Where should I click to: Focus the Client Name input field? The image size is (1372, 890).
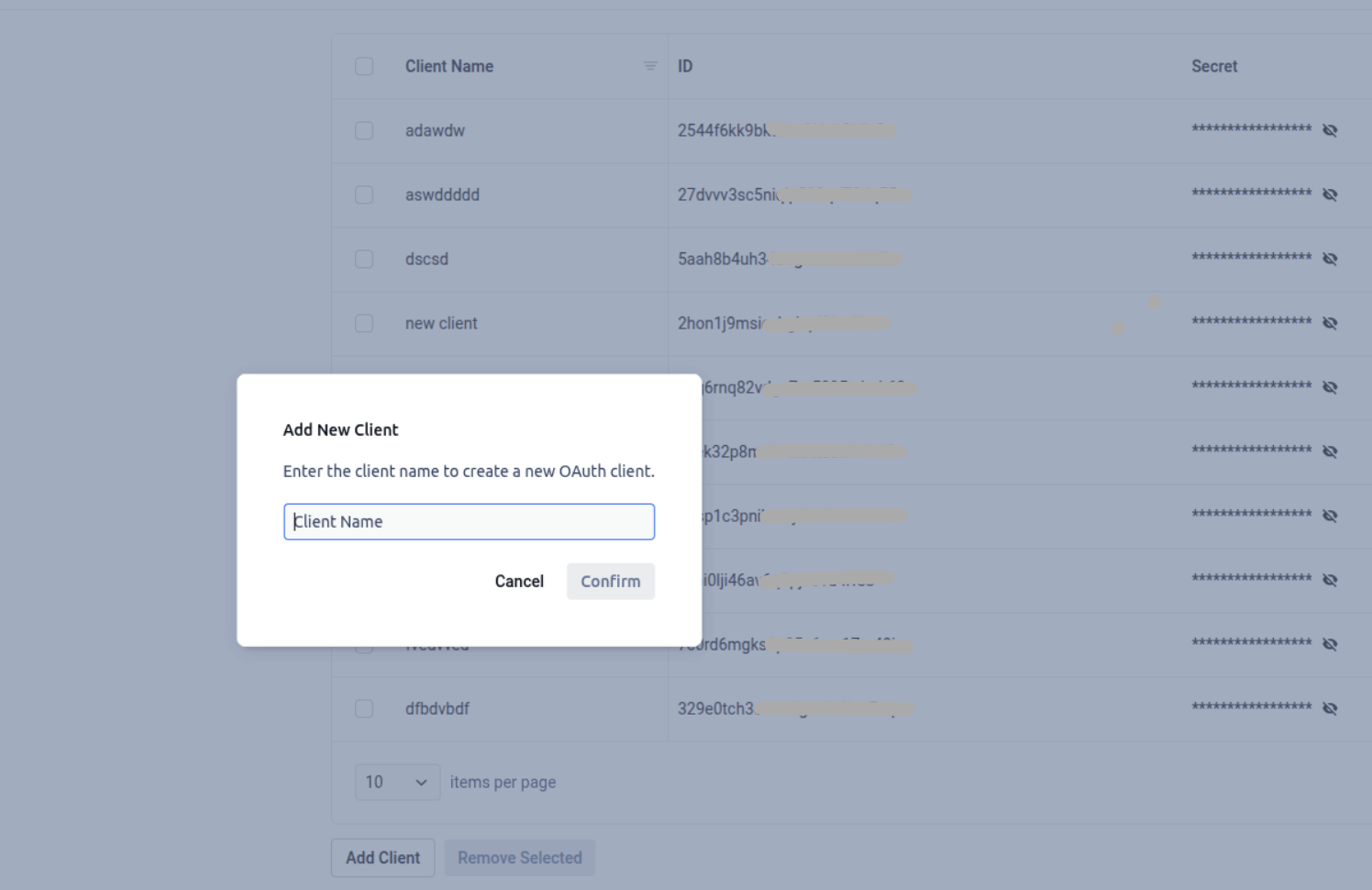[469, 521]
